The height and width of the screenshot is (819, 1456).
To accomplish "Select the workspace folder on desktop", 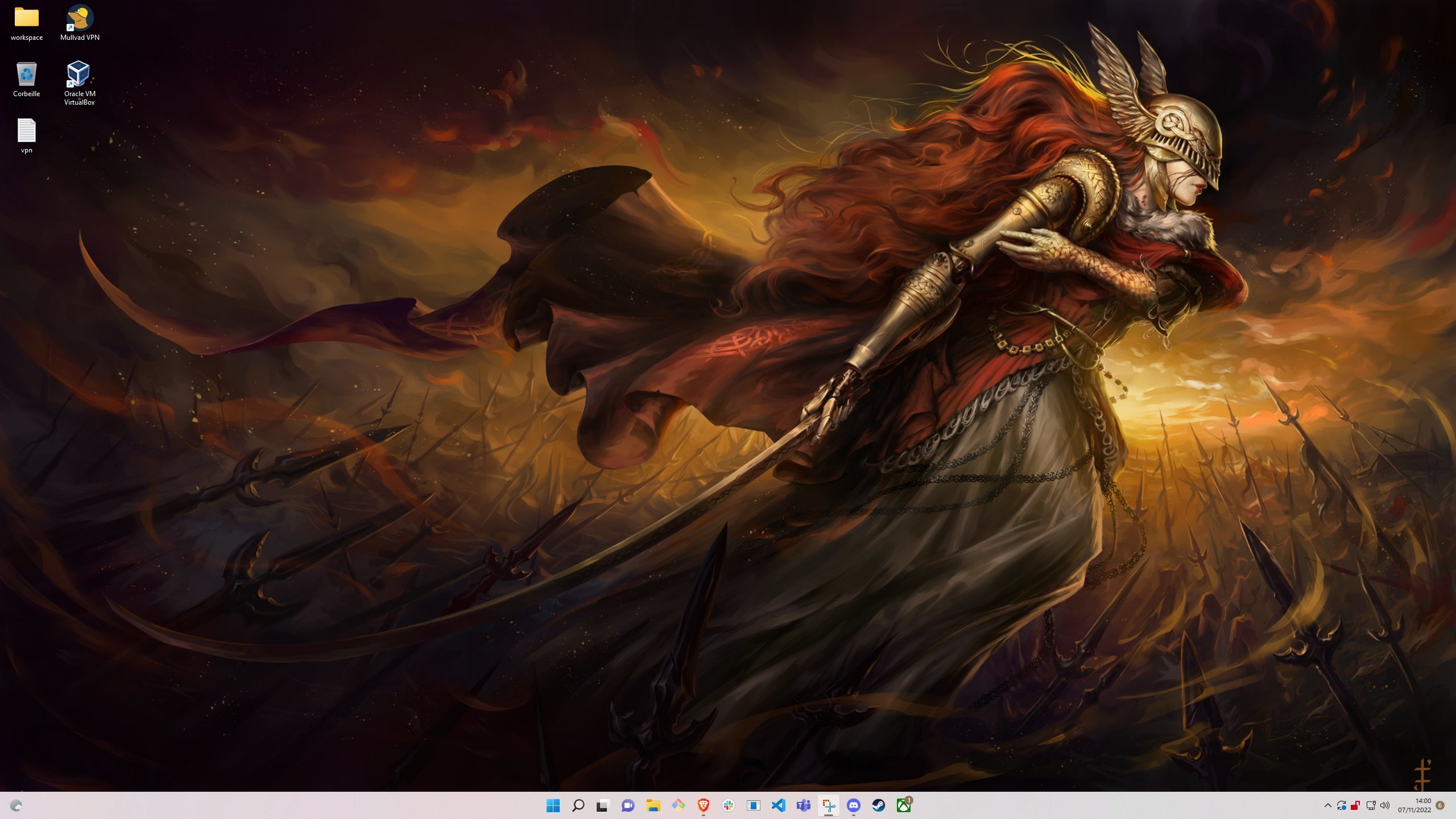I will coord(27,24).
